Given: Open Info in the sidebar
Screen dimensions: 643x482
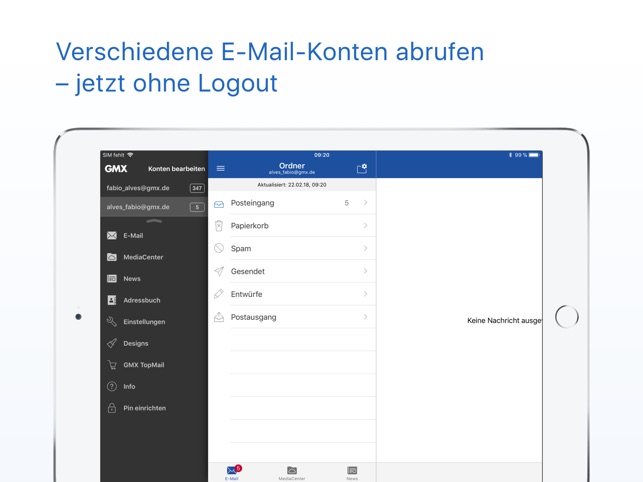Looking at the screenshot, I should pyautogui.click(x=154, y=386).
